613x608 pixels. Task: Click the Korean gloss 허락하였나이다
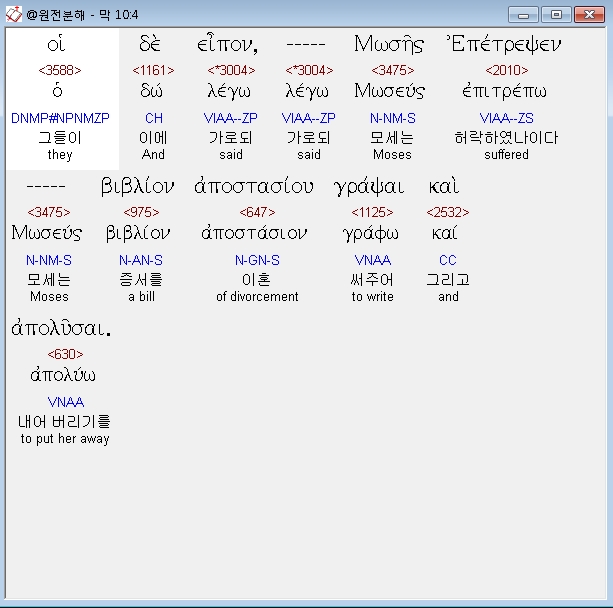[506, 138]
